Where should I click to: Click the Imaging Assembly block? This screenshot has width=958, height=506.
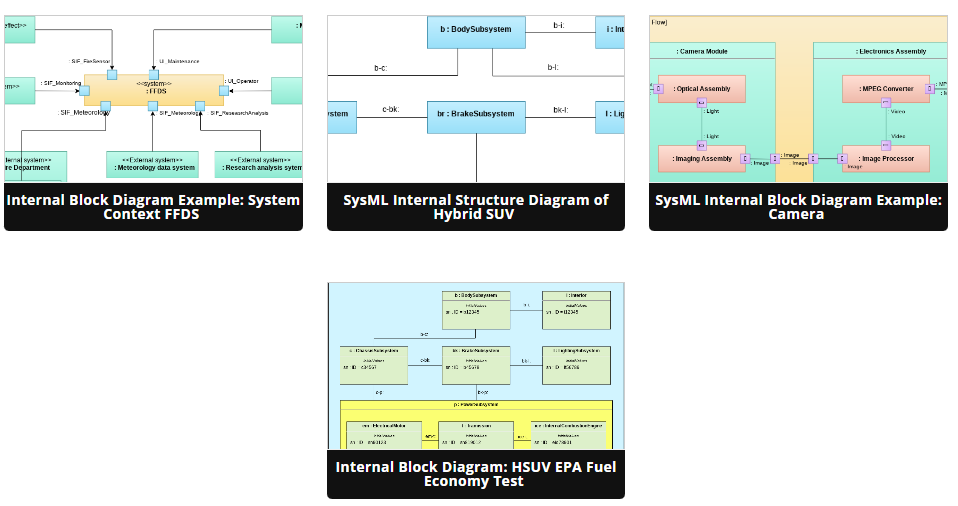[701, 158]
